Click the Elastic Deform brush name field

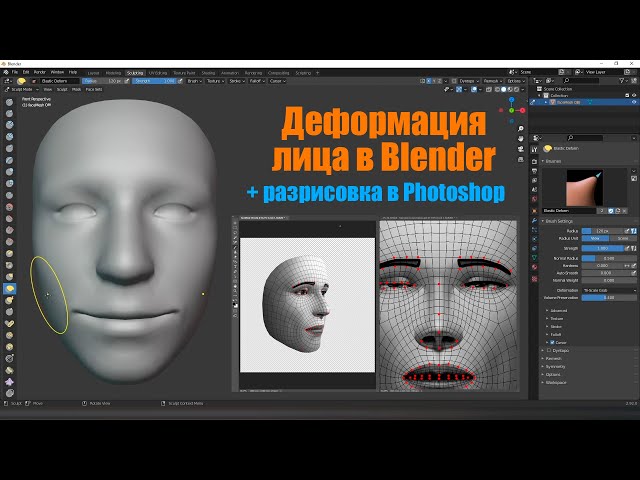[569, 211]
